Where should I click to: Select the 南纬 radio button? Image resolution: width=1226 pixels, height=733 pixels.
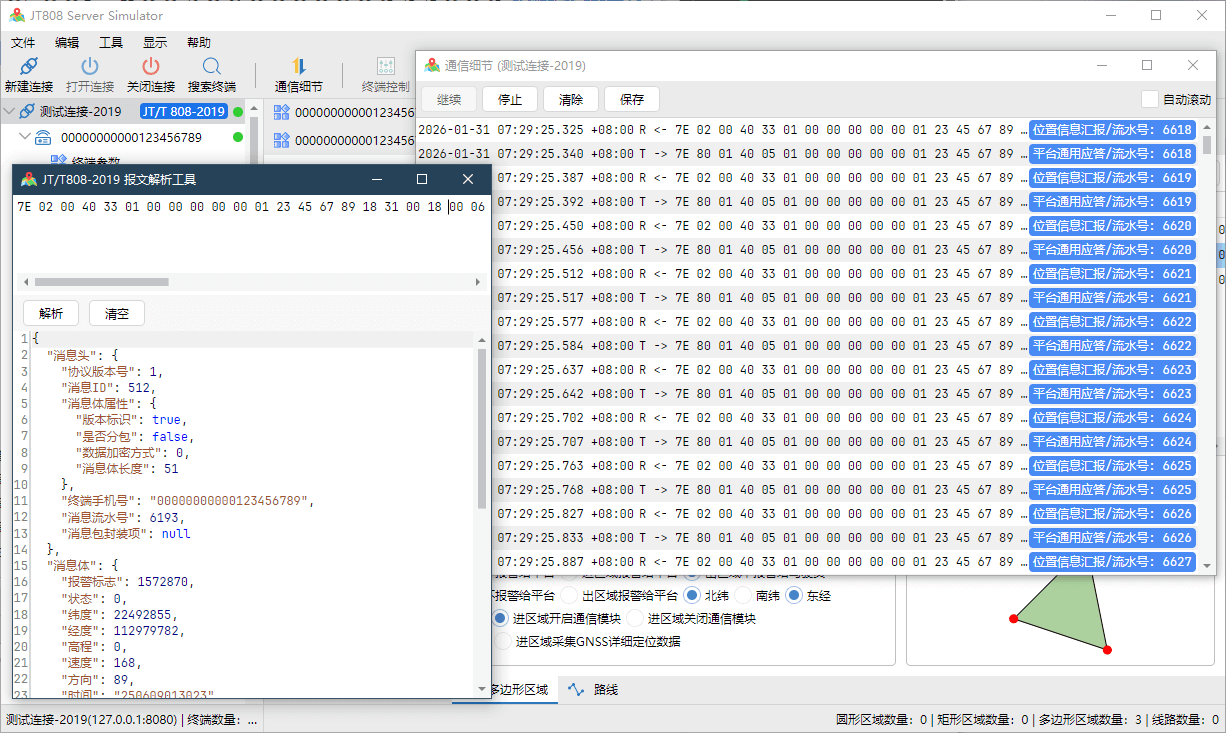tap(743, 596)
